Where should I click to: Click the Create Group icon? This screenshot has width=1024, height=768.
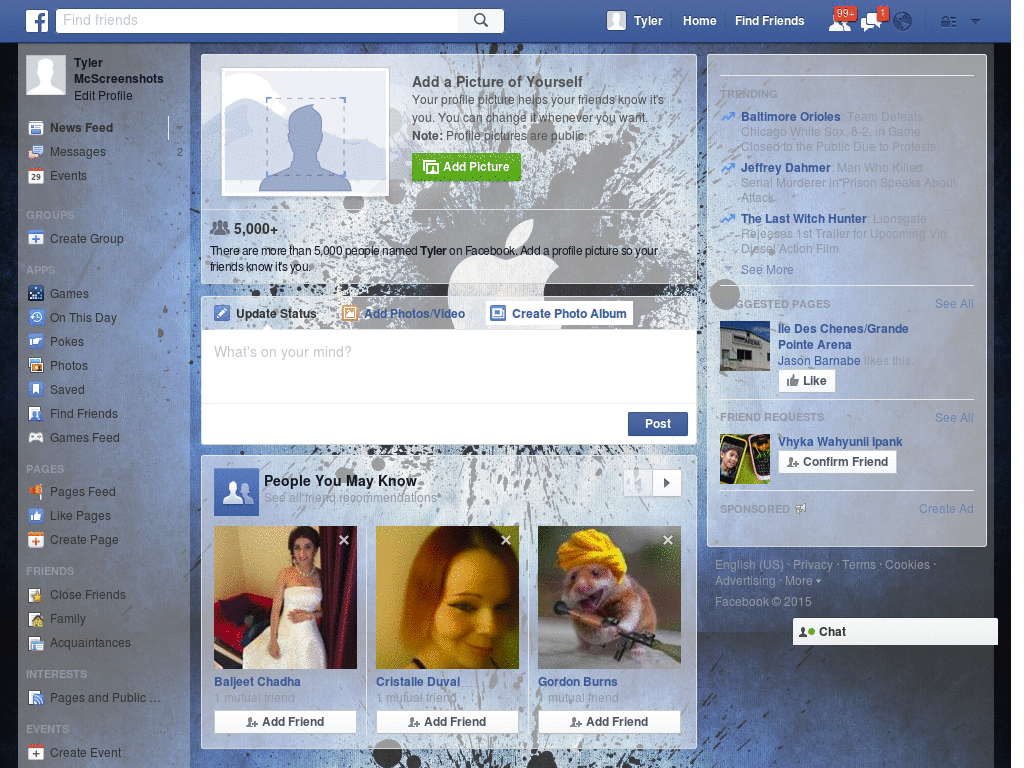(x=36, y=239)
